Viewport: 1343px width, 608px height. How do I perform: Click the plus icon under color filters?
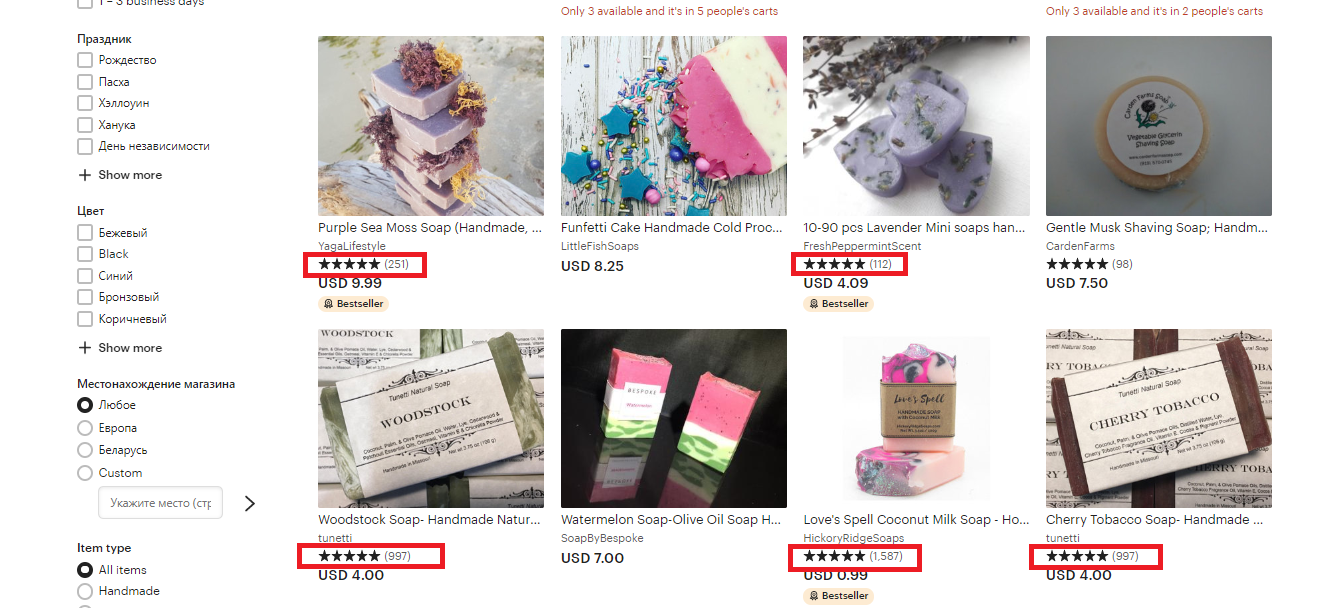[84, 348]
